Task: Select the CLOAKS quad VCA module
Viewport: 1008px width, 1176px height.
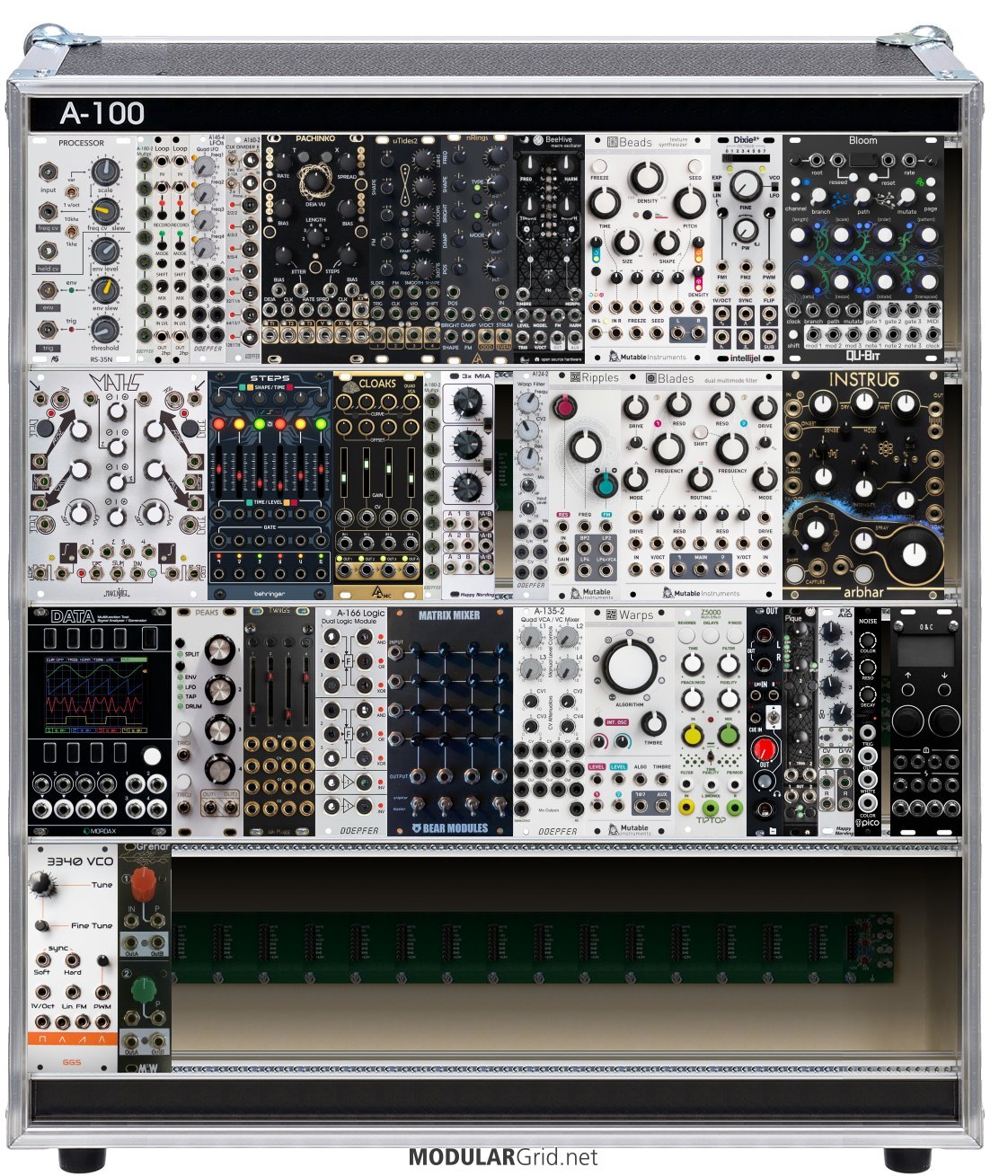Action: click(x=378, y=485)
